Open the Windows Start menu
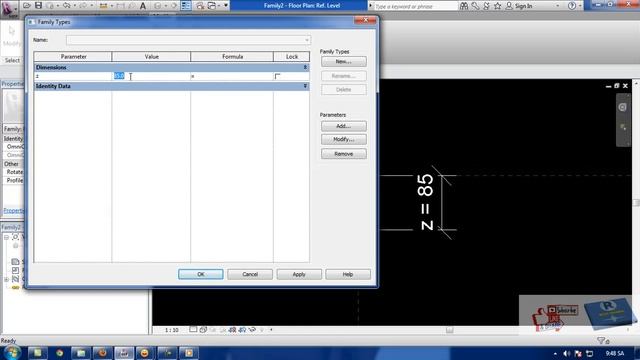 point(11,353)
